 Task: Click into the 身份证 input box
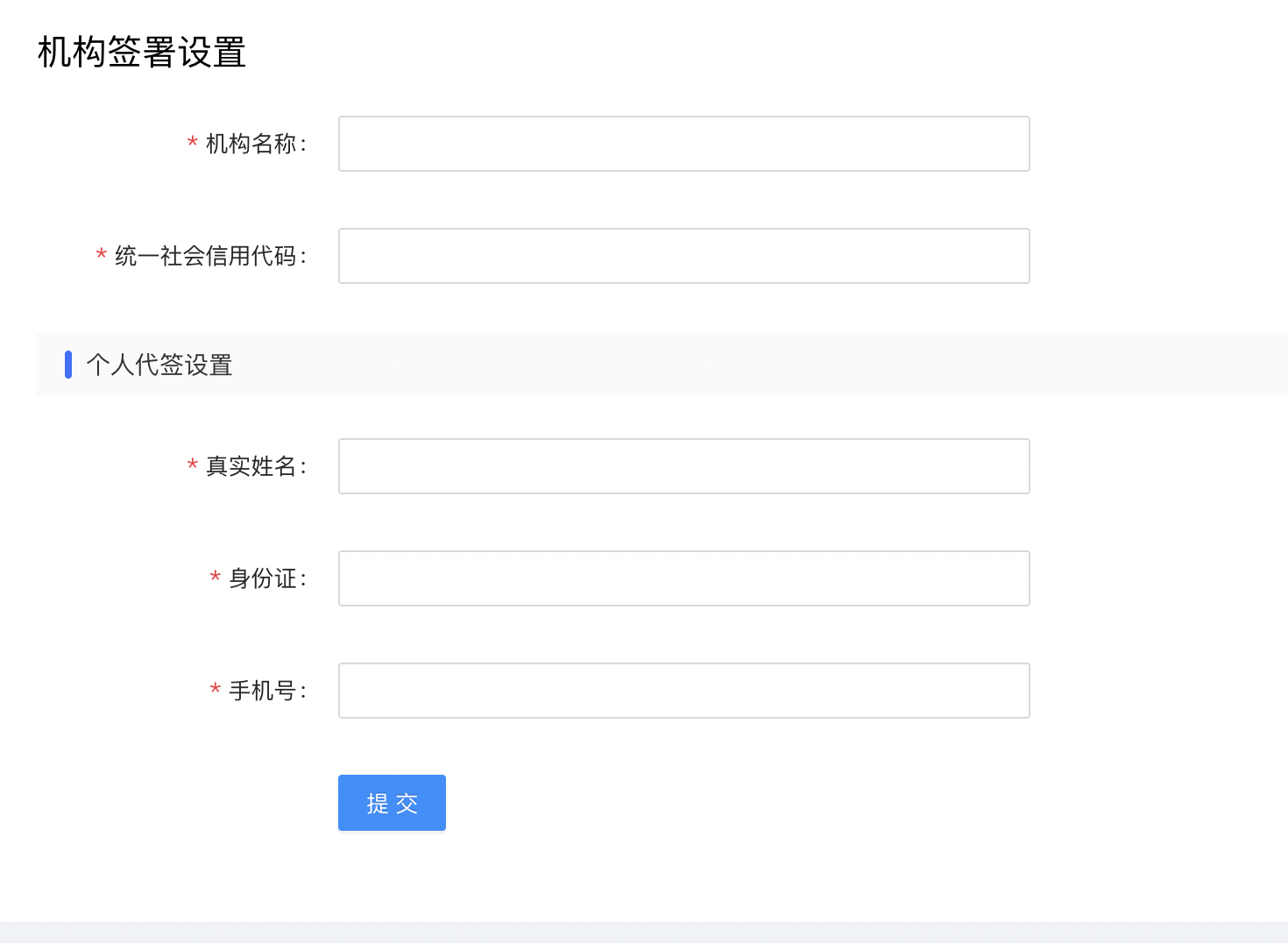pos(683,578)
